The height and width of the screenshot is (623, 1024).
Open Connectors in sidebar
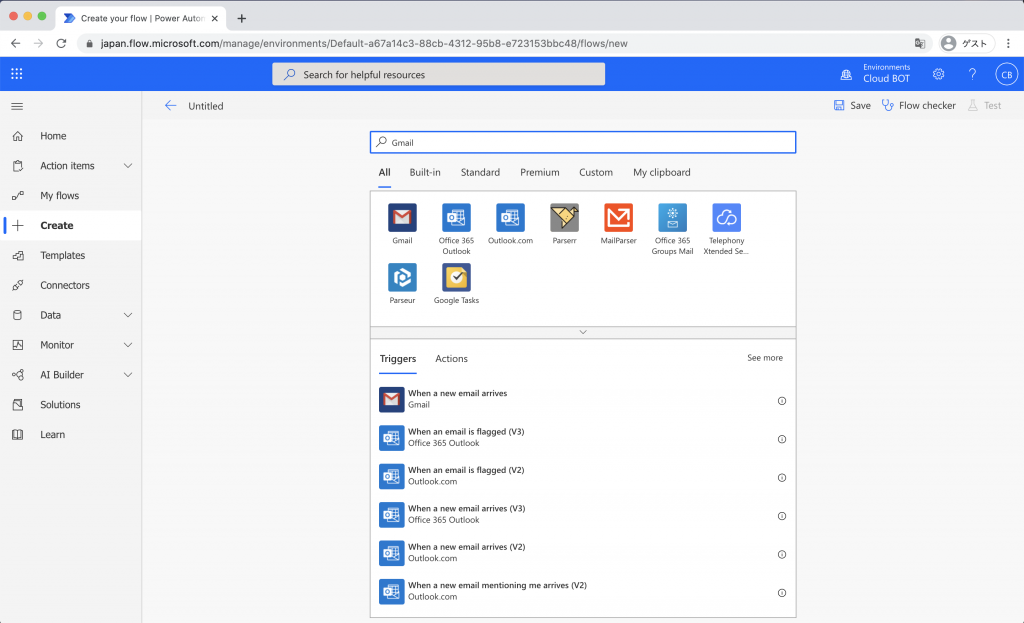(71, 285)
